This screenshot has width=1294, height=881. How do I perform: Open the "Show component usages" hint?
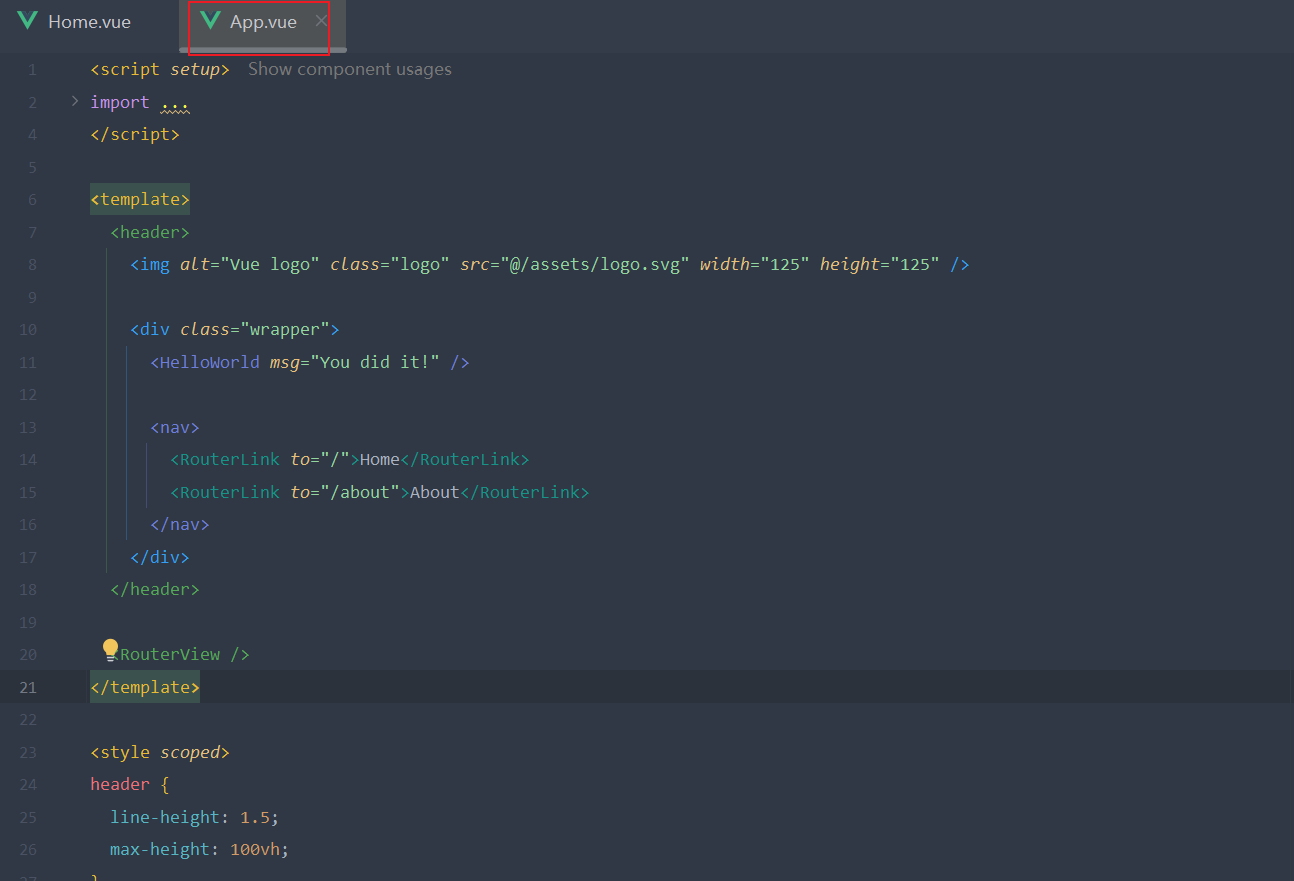[350, 69]
